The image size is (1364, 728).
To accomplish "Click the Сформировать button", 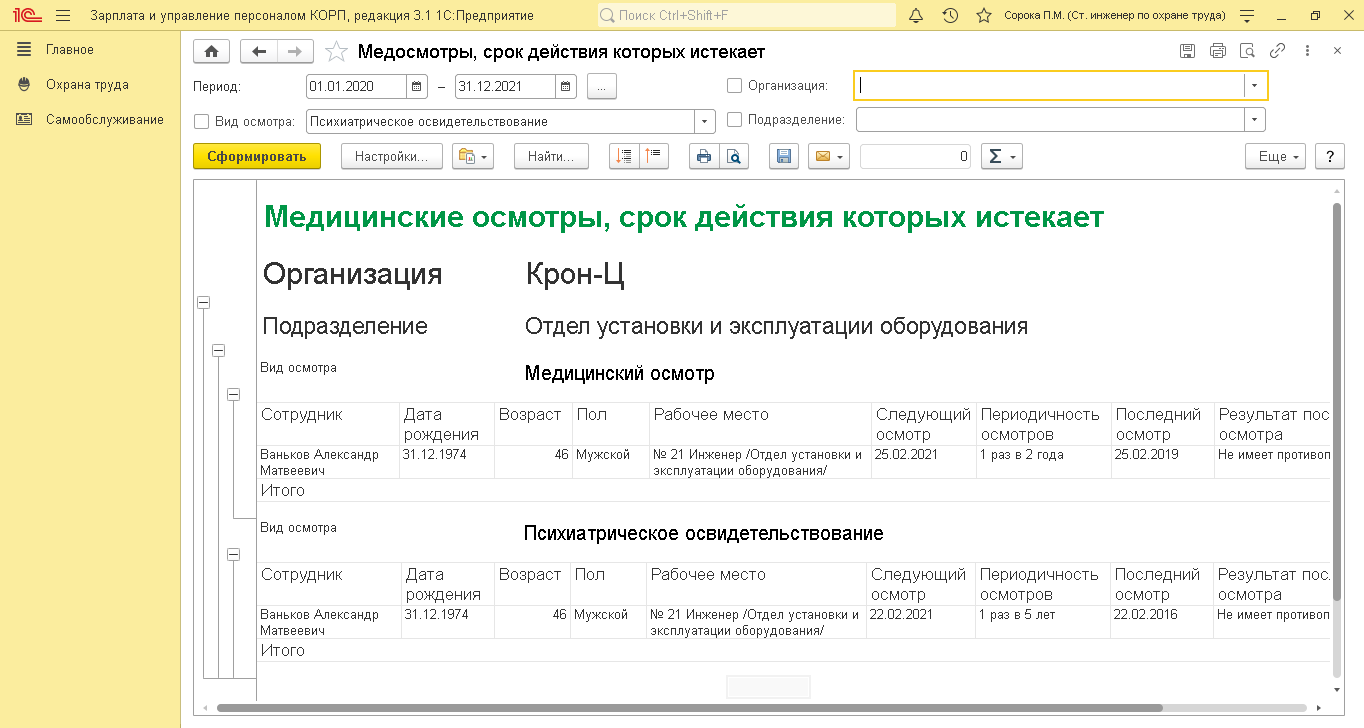I will [256, 157].
